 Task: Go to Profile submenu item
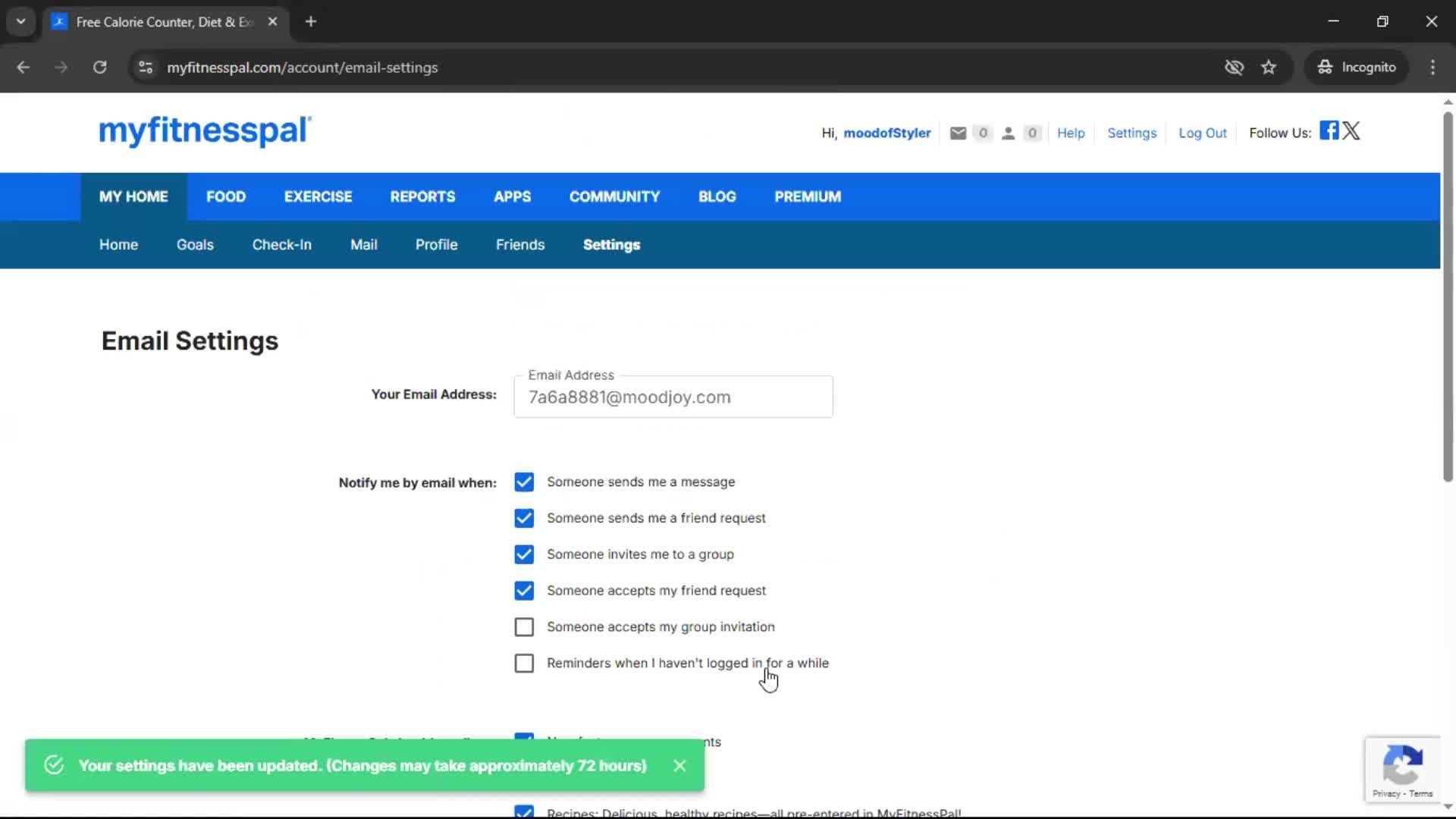436,245
